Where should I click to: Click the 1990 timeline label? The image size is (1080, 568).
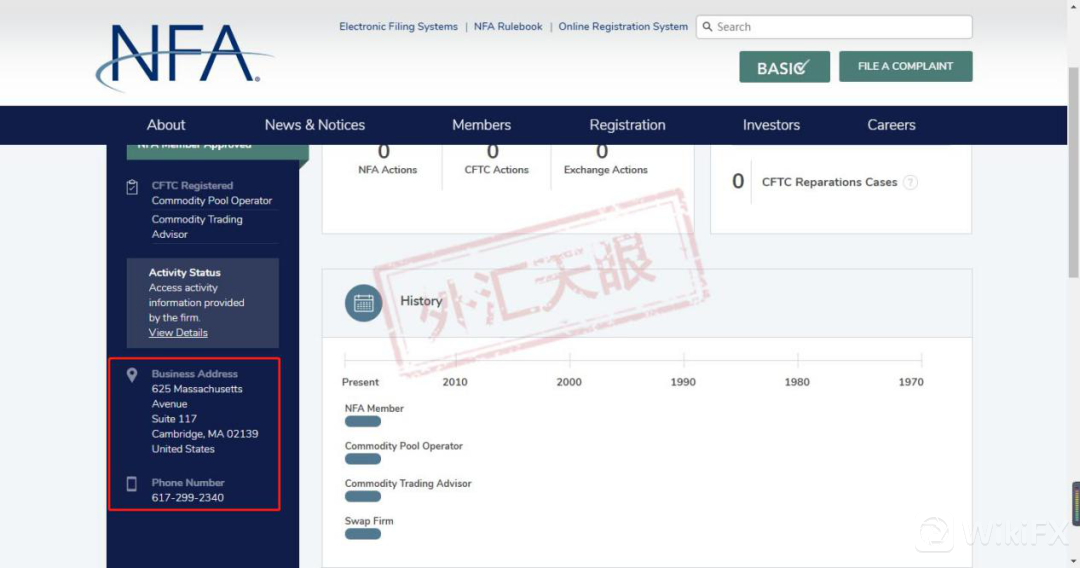click(x=683, y=382)
